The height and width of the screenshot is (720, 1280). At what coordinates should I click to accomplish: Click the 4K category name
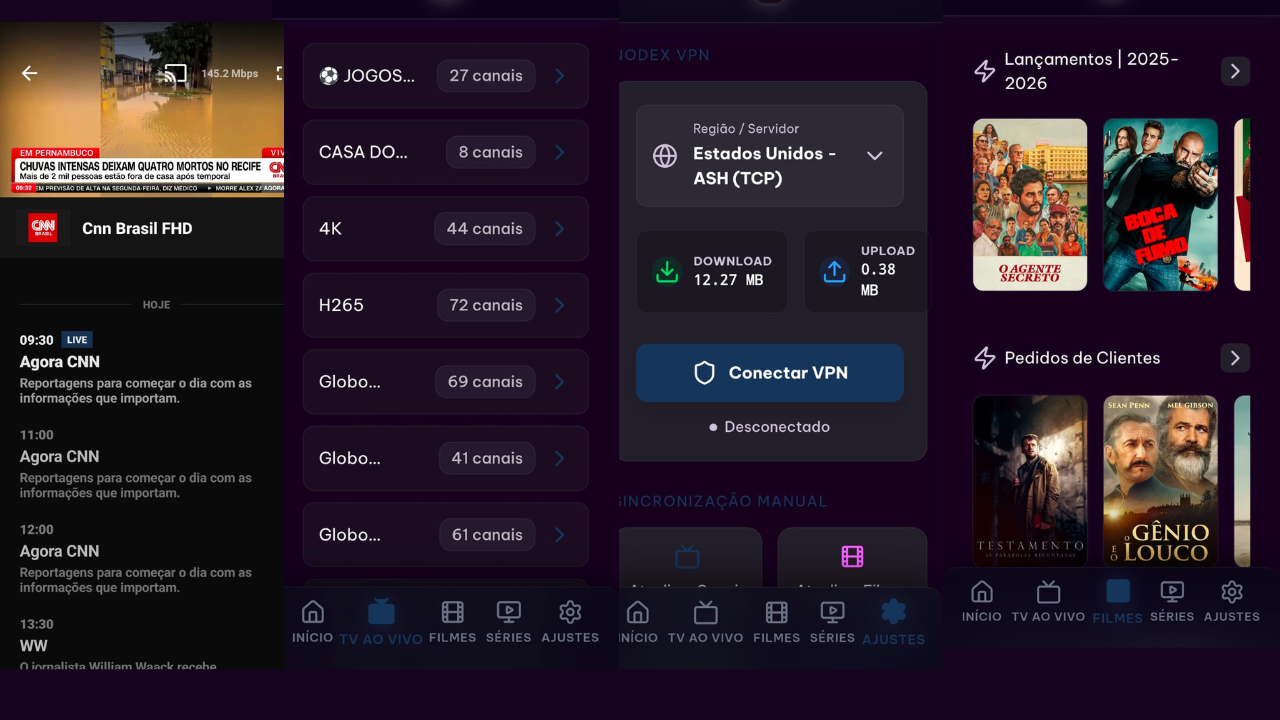[331, 229]
